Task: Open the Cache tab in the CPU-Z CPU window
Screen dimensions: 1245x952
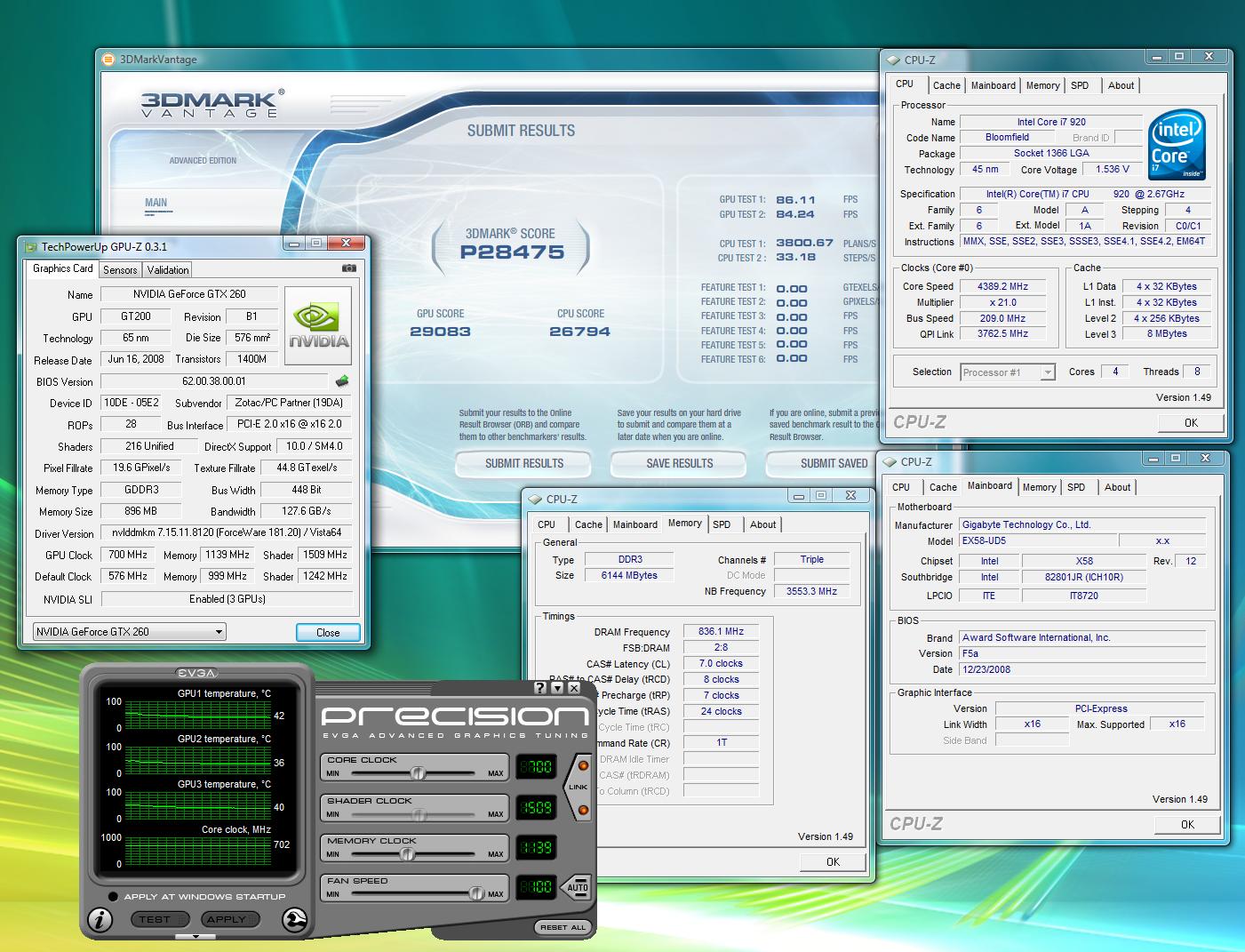Action: pos(946,85)
